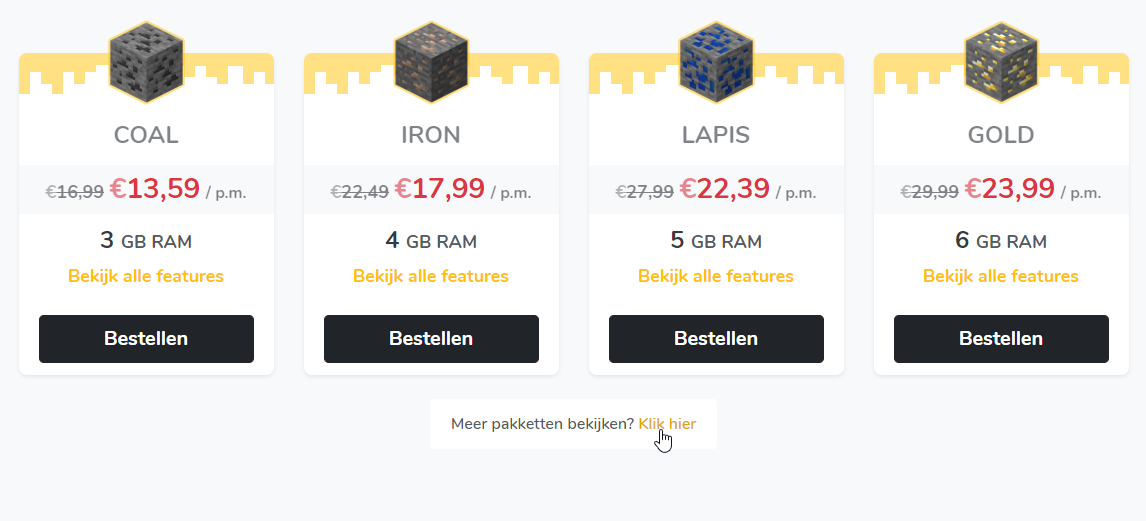Order the COAL package with Bestellen
1146x521 pixels.
146,339
